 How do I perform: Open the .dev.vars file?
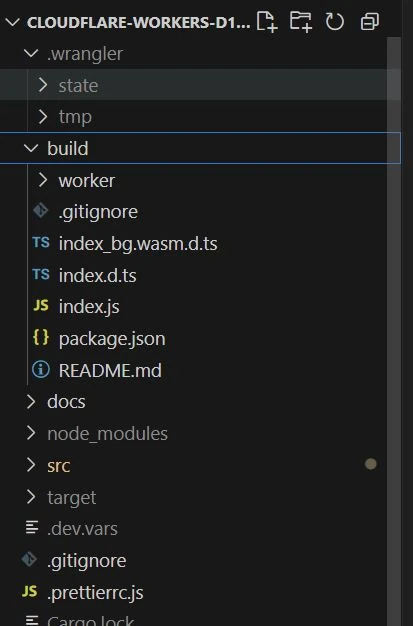tap(82, 529)
